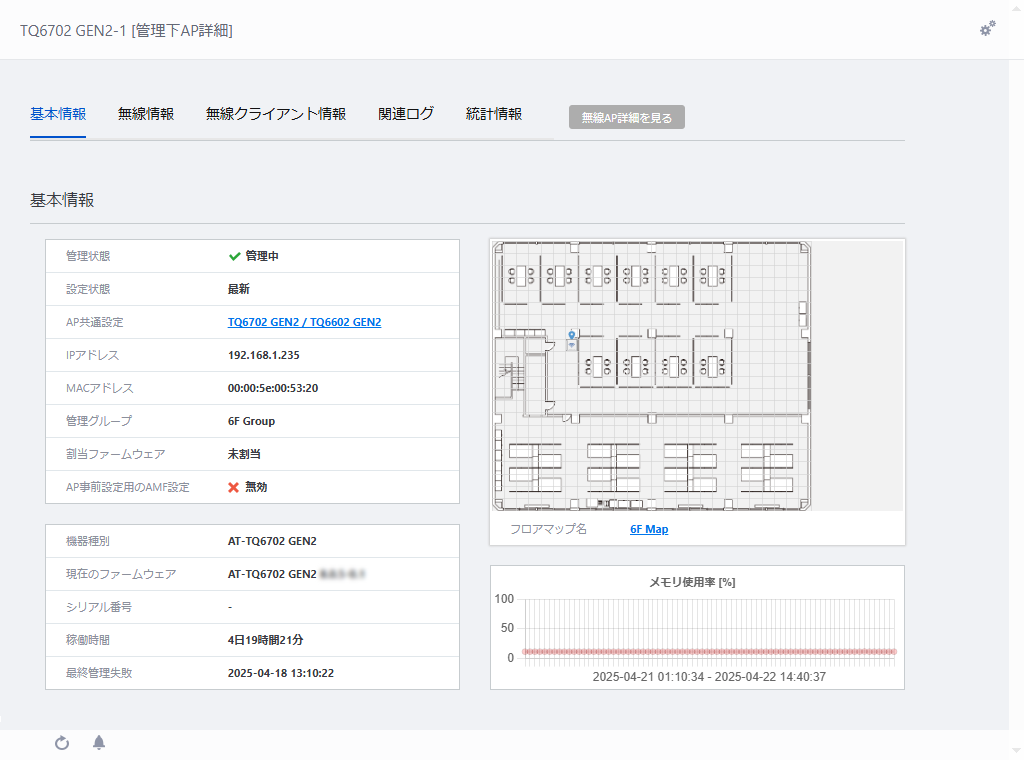This screenshot has height=760, width=1024.
Task: Open the TQ6702 GEN2 / TQ6602 GEN2 link
Action: [304, 322]
